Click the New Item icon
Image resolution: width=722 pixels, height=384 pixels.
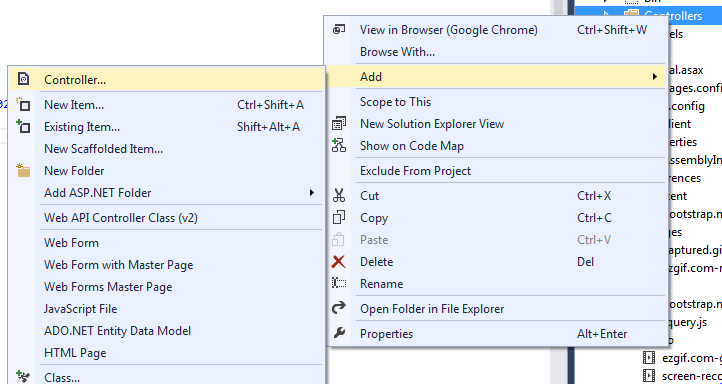(x=23, y=105)
